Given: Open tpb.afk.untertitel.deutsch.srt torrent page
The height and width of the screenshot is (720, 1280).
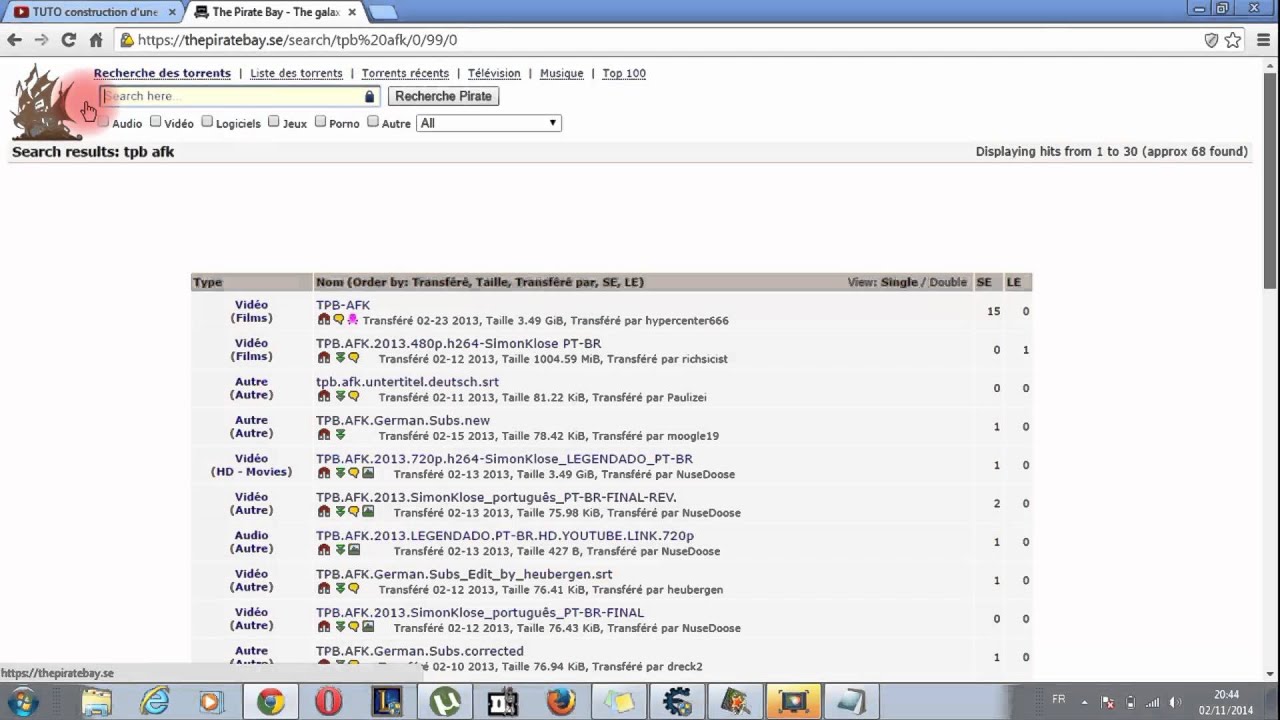Looking at the screenshot, I should point(407,382).
